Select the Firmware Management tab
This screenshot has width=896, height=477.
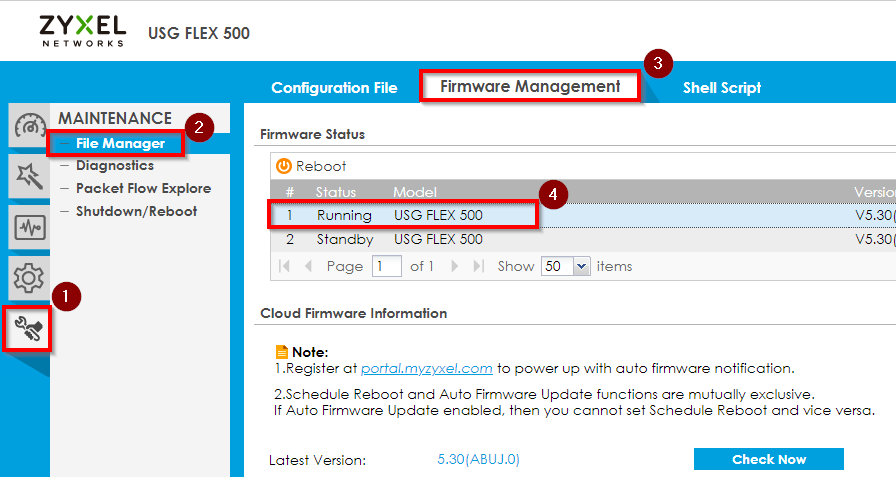pos(530,87)
